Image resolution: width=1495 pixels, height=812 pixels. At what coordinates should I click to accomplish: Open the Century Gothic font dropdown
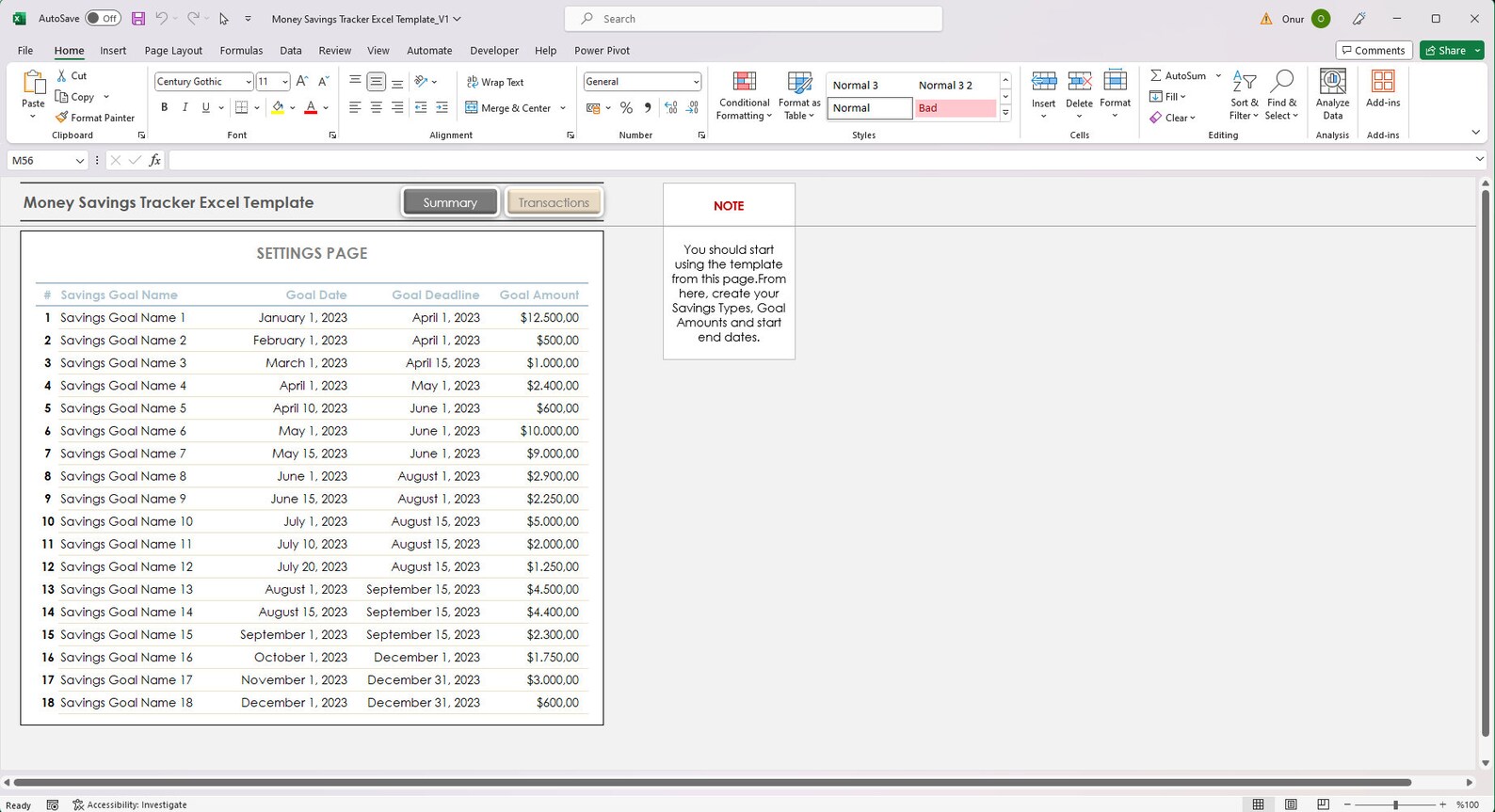coord(248,82)
